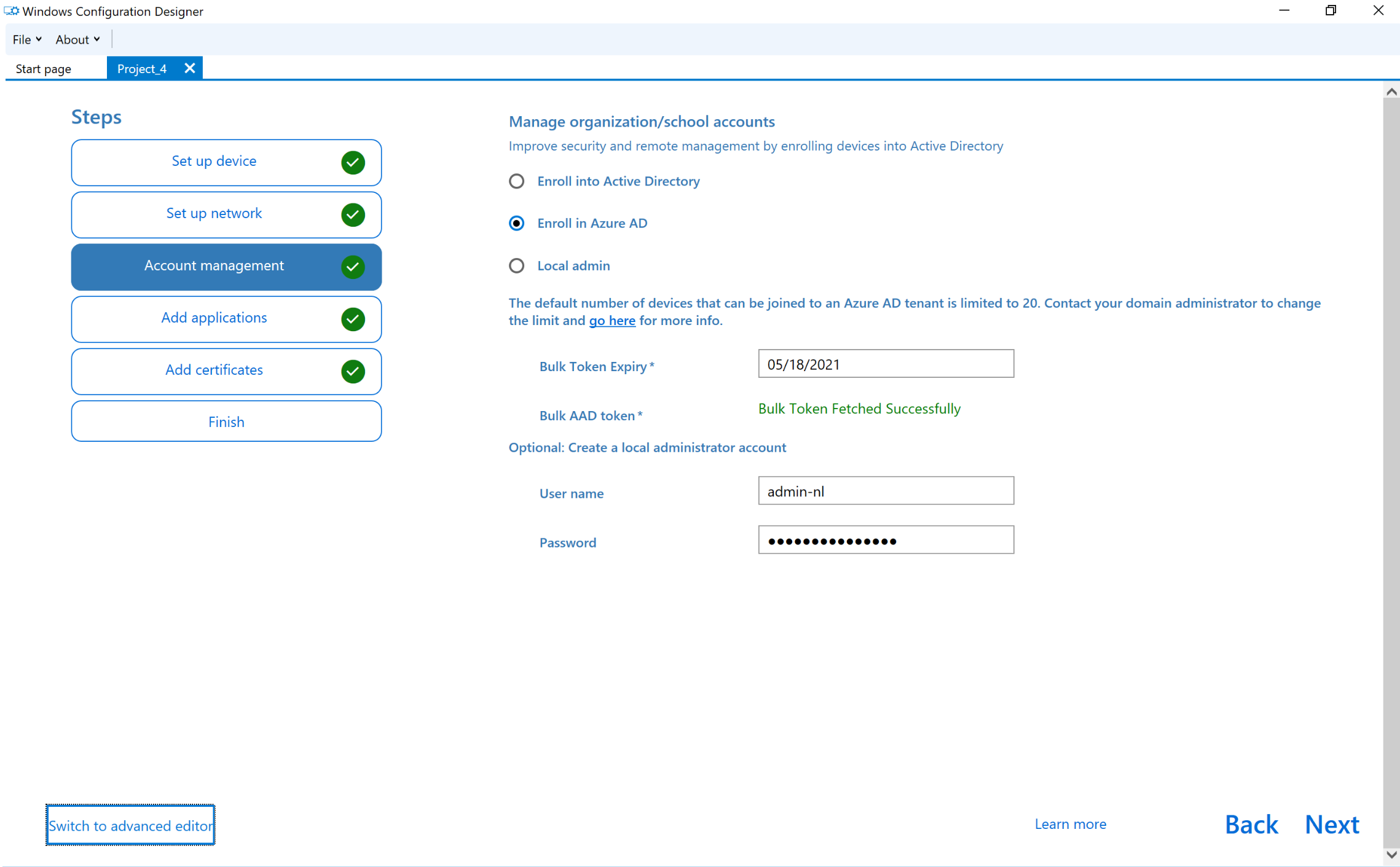Select Enroll into Active Directory radio button
The image size is (1400, 867).
pyautogui.click(x=516, y=181)
